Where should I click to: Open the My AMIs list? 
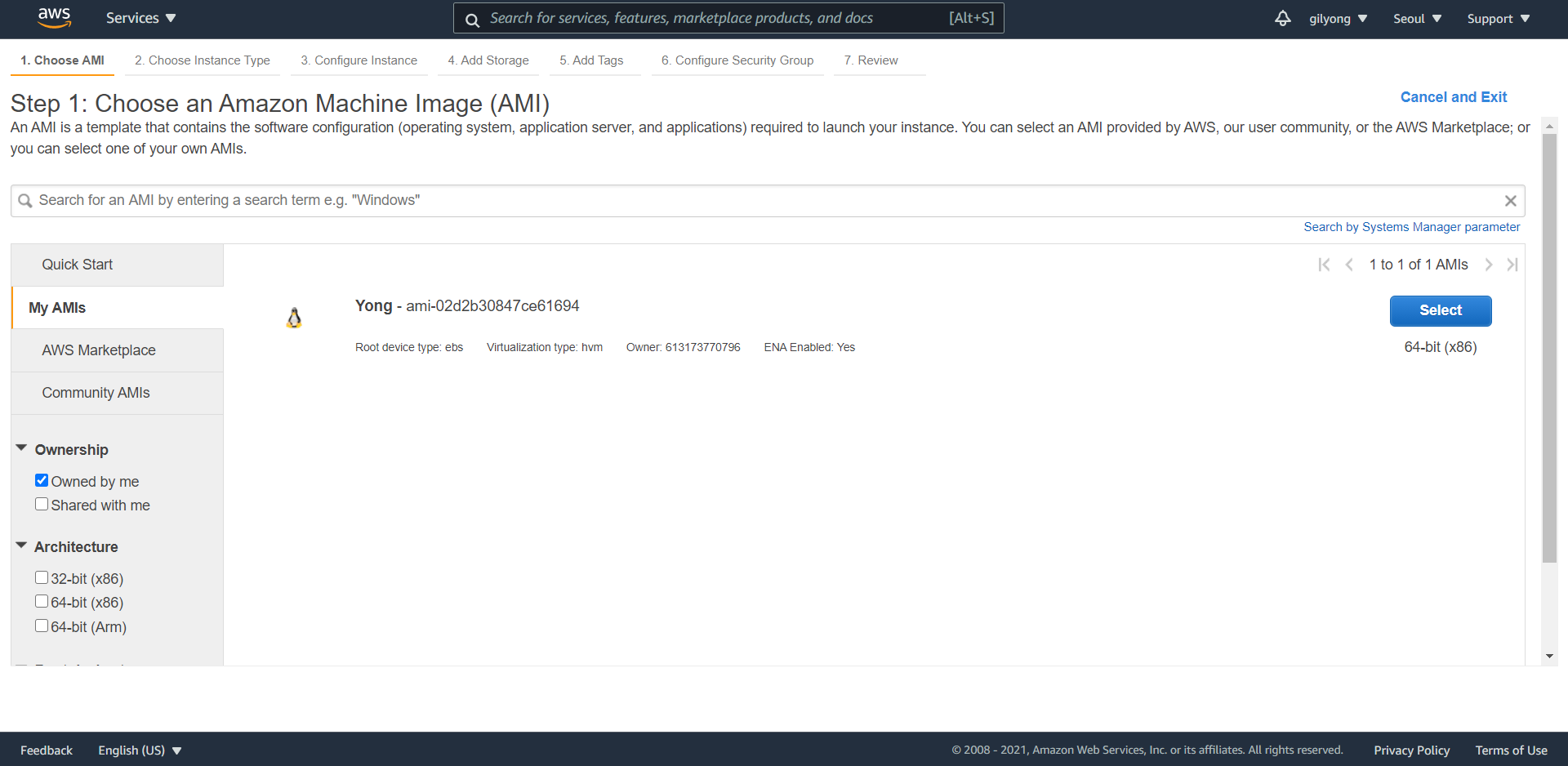click(x=118, y=308)
